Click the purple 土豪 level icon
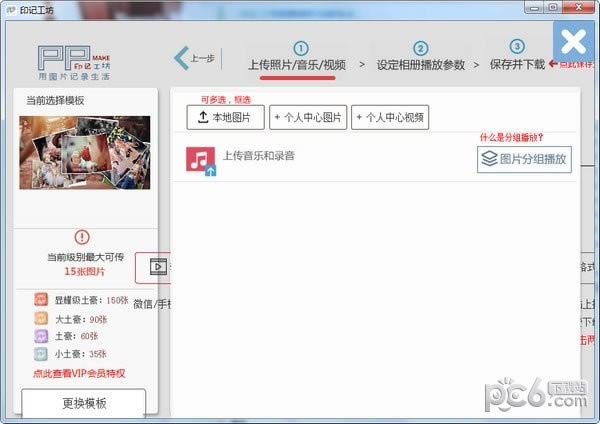This screenshot has width=600, height=424. 41,336
